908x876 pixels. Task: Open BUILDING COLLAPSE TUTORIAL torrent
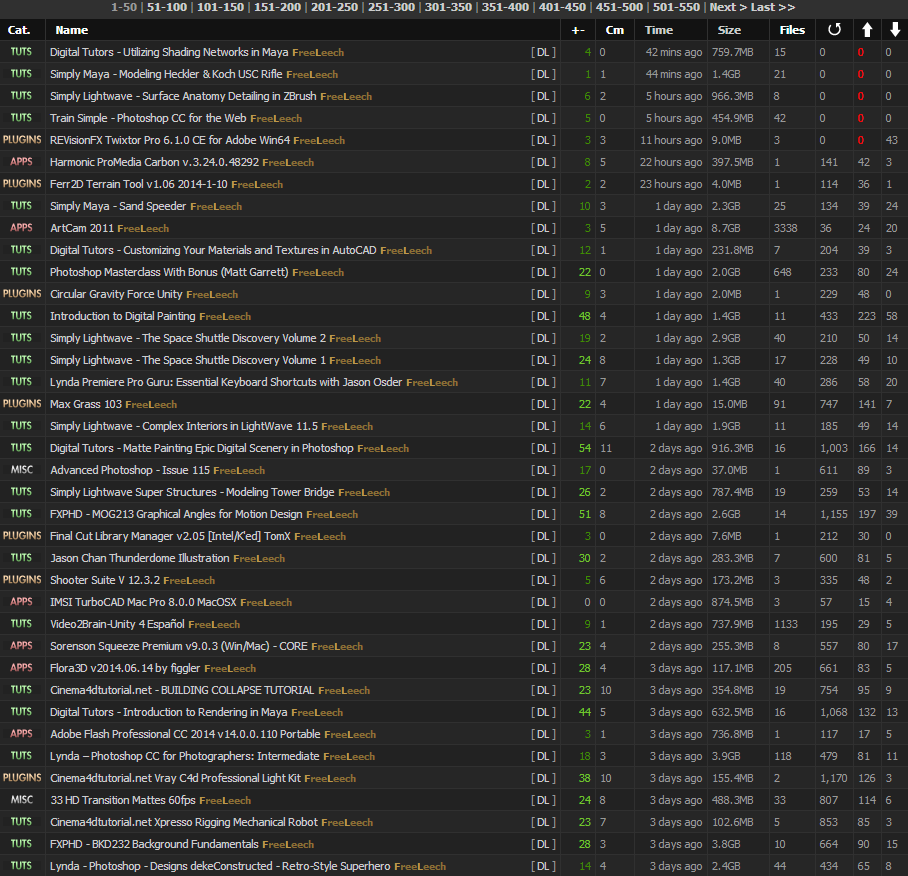[182, 690]
